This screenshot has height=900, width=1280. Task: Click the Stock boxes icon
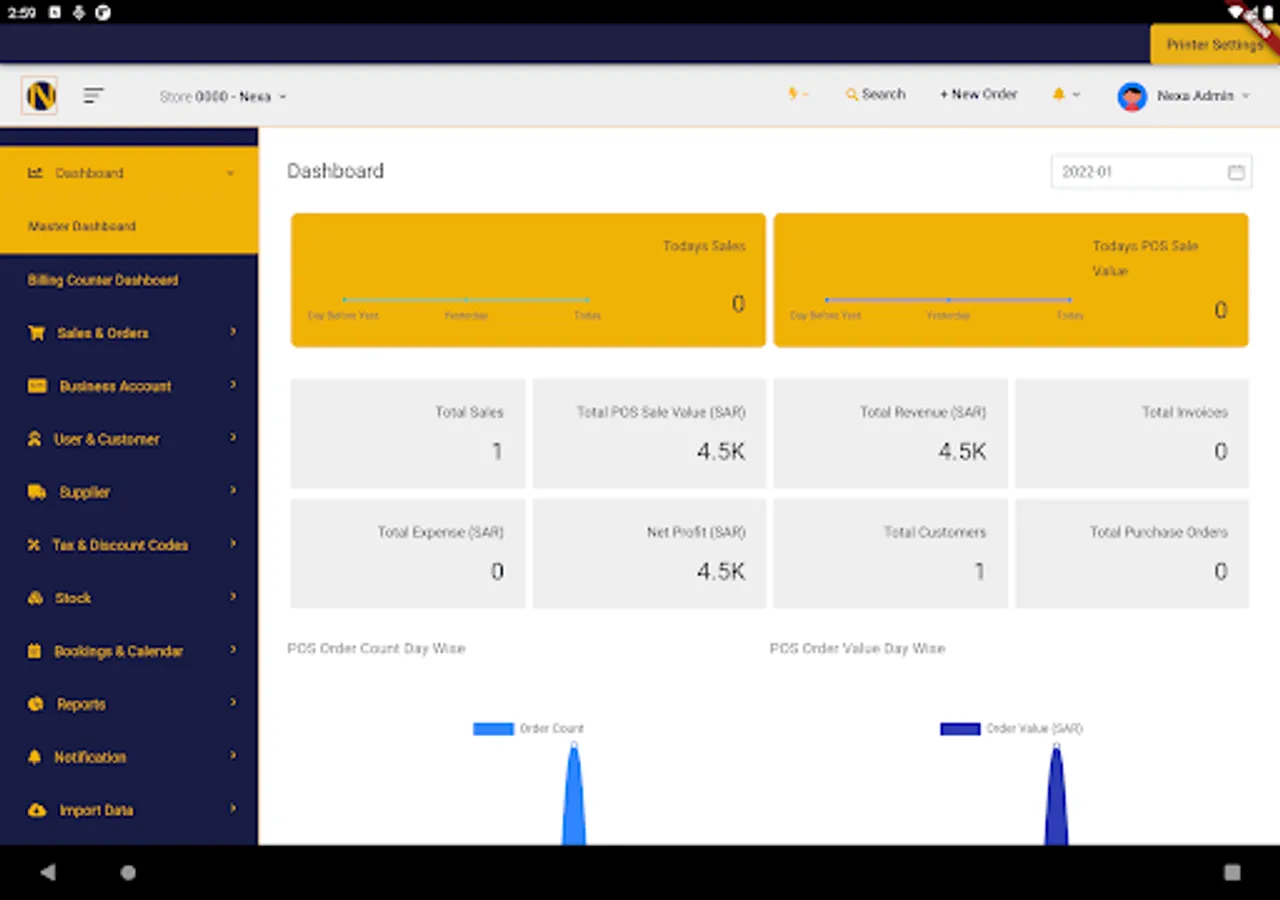coord(36,598)
